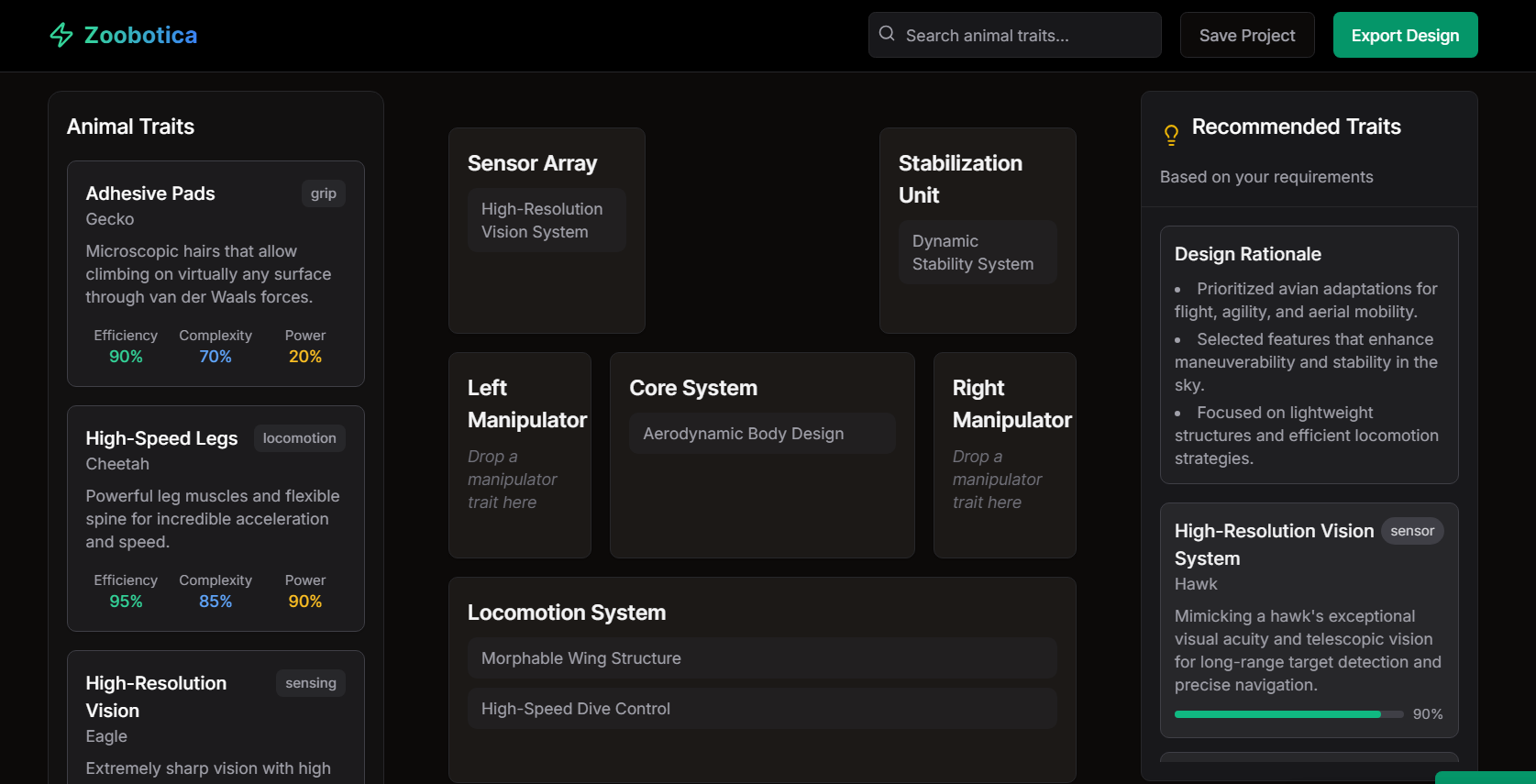The height and width of the screenshot is (784, 1536).
Task: Click the Recommended Traits lightbulb icon
Action: pyautogui.click(x=1171, y=135)
